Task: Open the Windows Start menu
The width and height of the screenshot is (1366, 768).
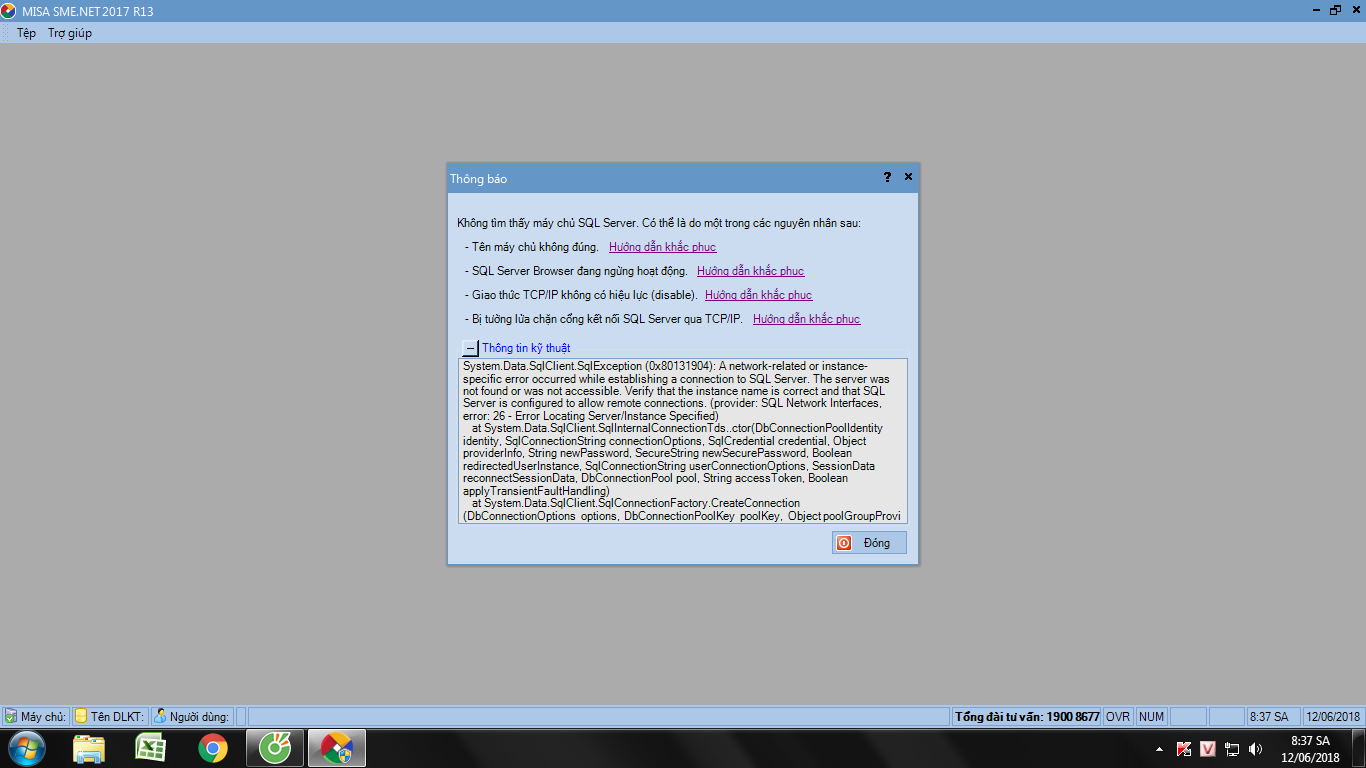Action: coord(27,748)
